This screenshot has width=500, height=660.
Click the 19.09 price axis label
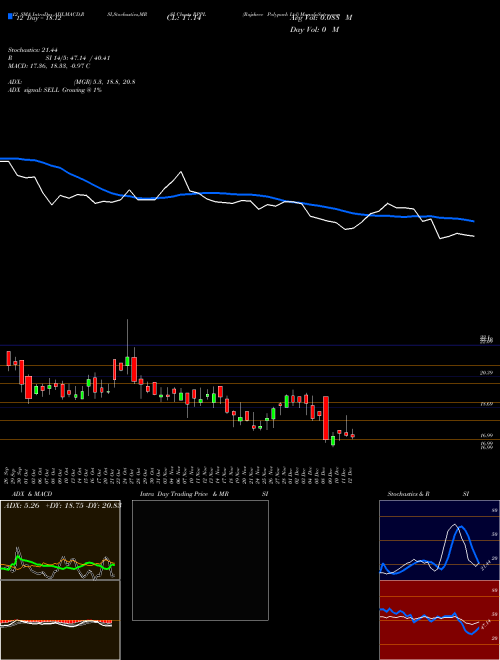[486, 404]
